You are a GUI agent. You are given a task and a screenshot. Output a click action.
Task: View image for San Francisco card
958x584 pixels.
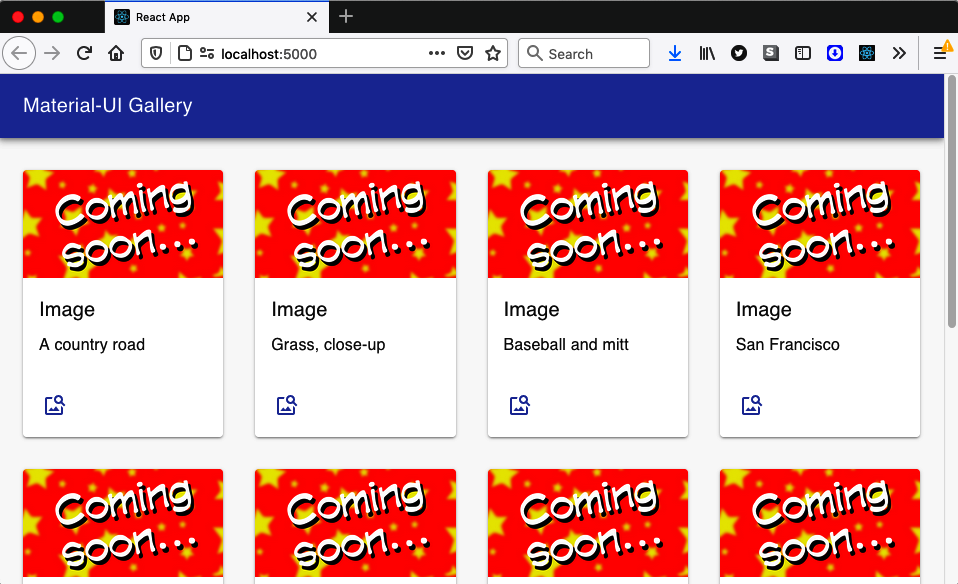click(751, 405)
